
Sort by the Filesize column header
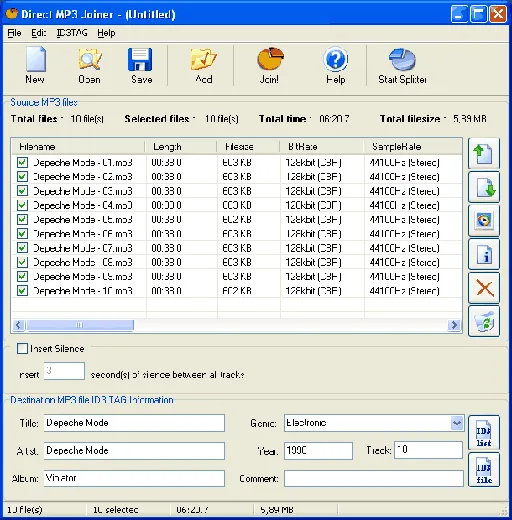(248, 147)
